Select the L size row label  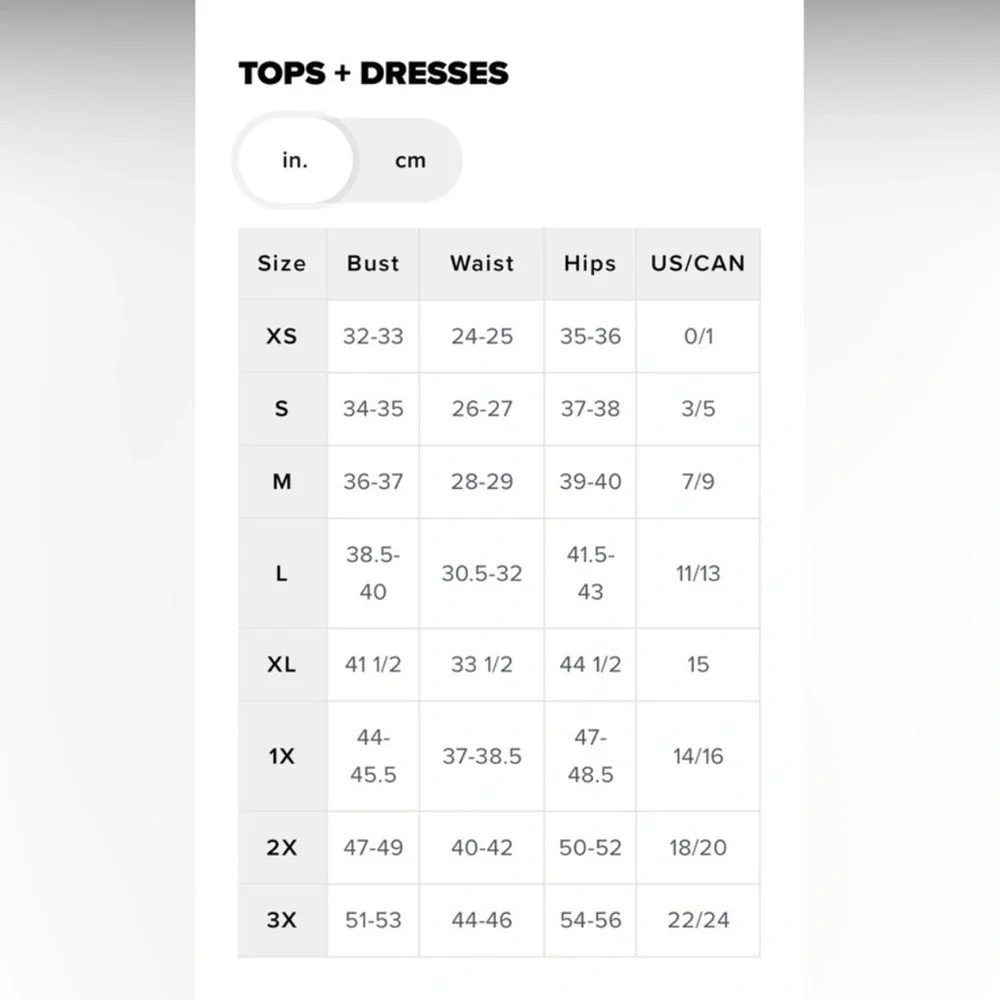coord(282,573)
